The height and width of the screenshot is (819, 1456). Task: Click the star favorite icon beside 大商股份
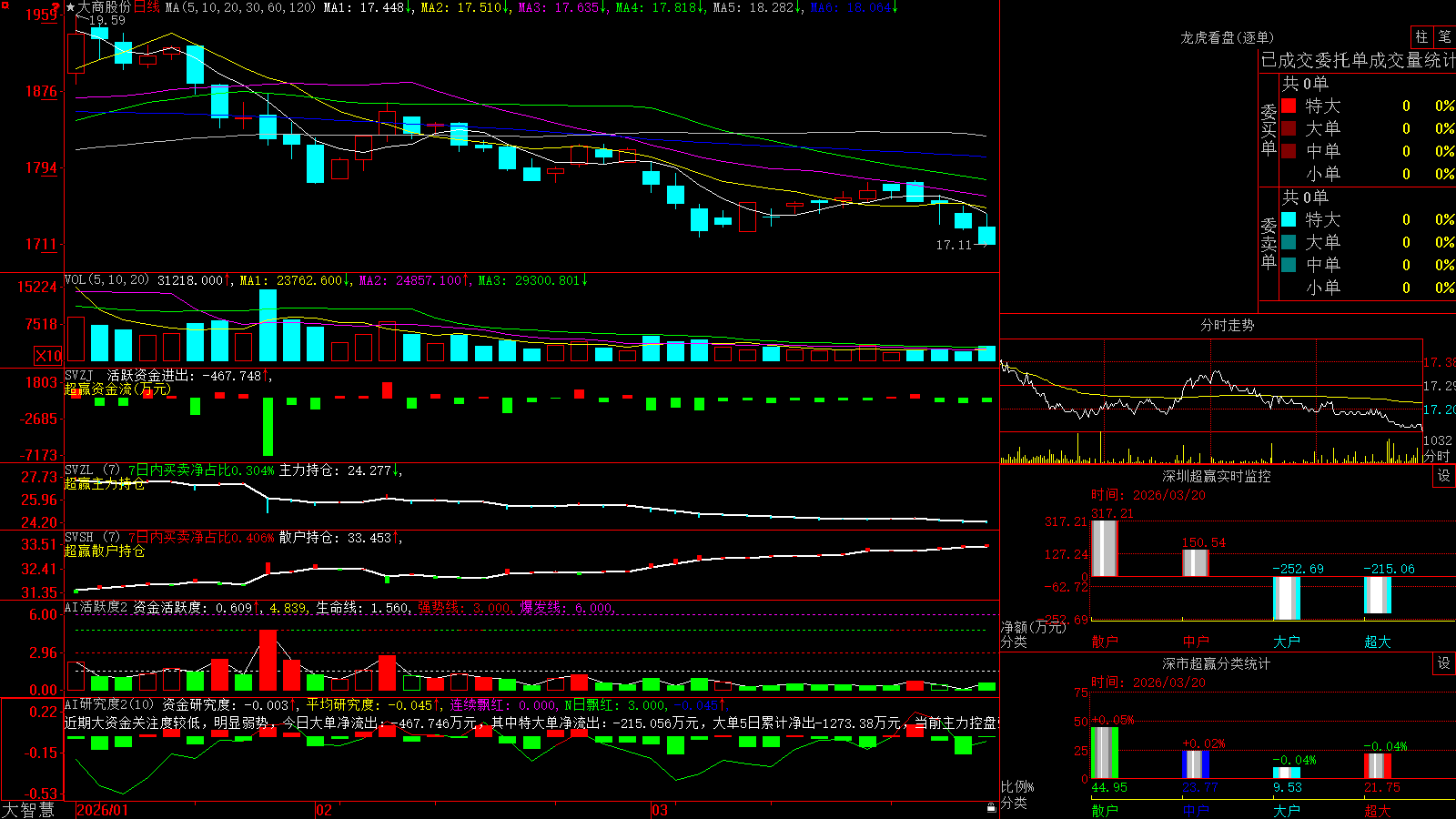click(x=70, y=7)
